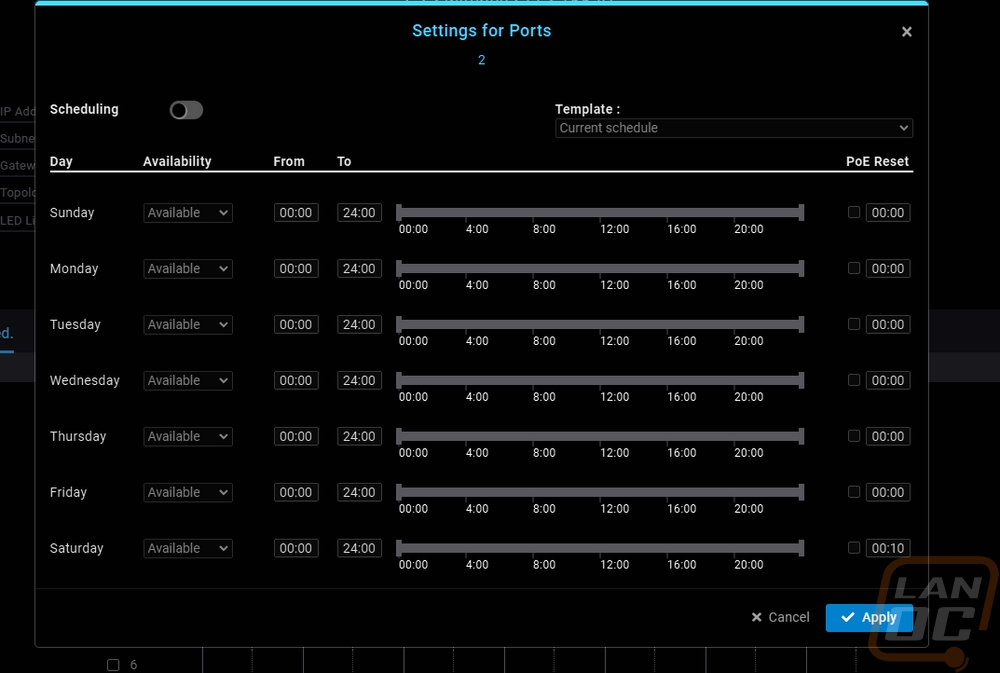Click Tuesday's From time field
Viewport: 1000px width, 673px height.
[296, 325]
